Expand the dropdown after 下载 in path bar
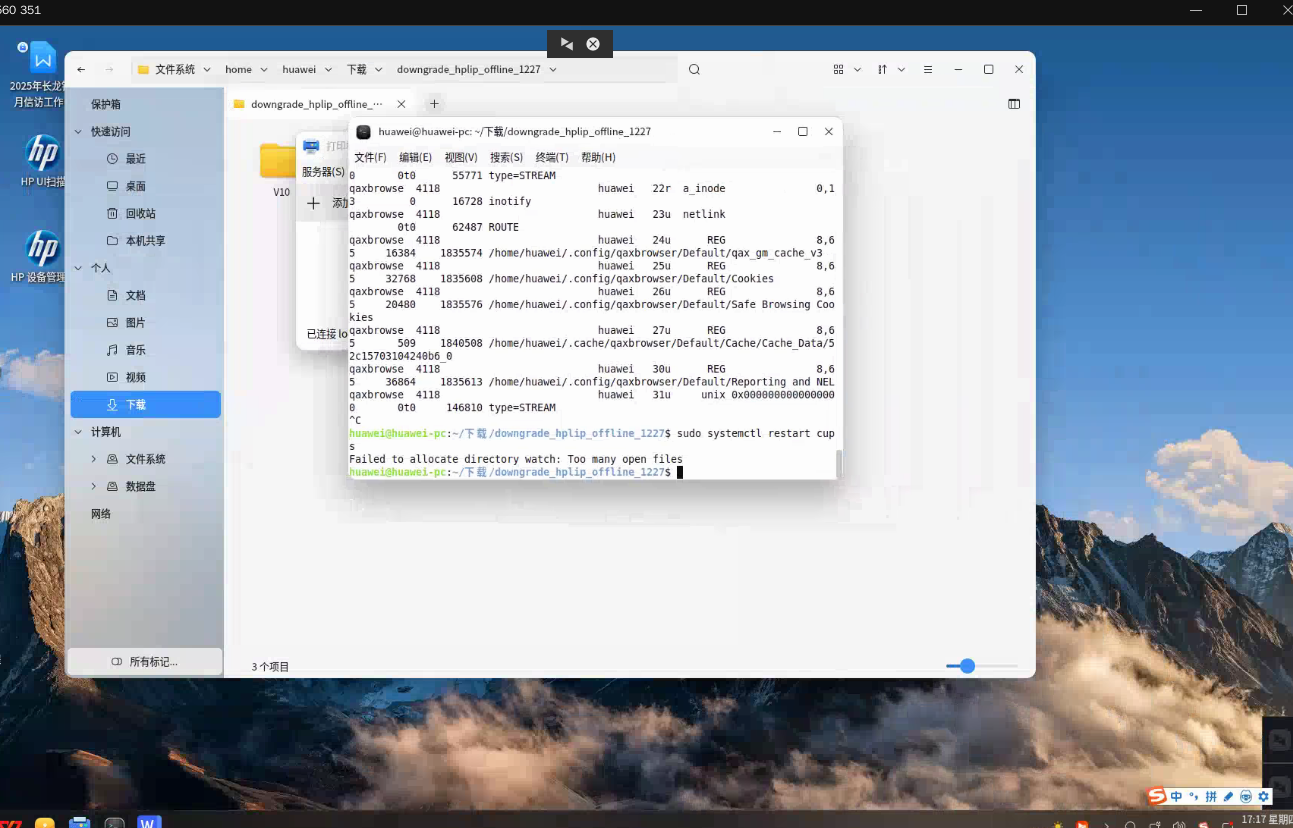The image size is (1293, 828). click(x=378, y=70)
